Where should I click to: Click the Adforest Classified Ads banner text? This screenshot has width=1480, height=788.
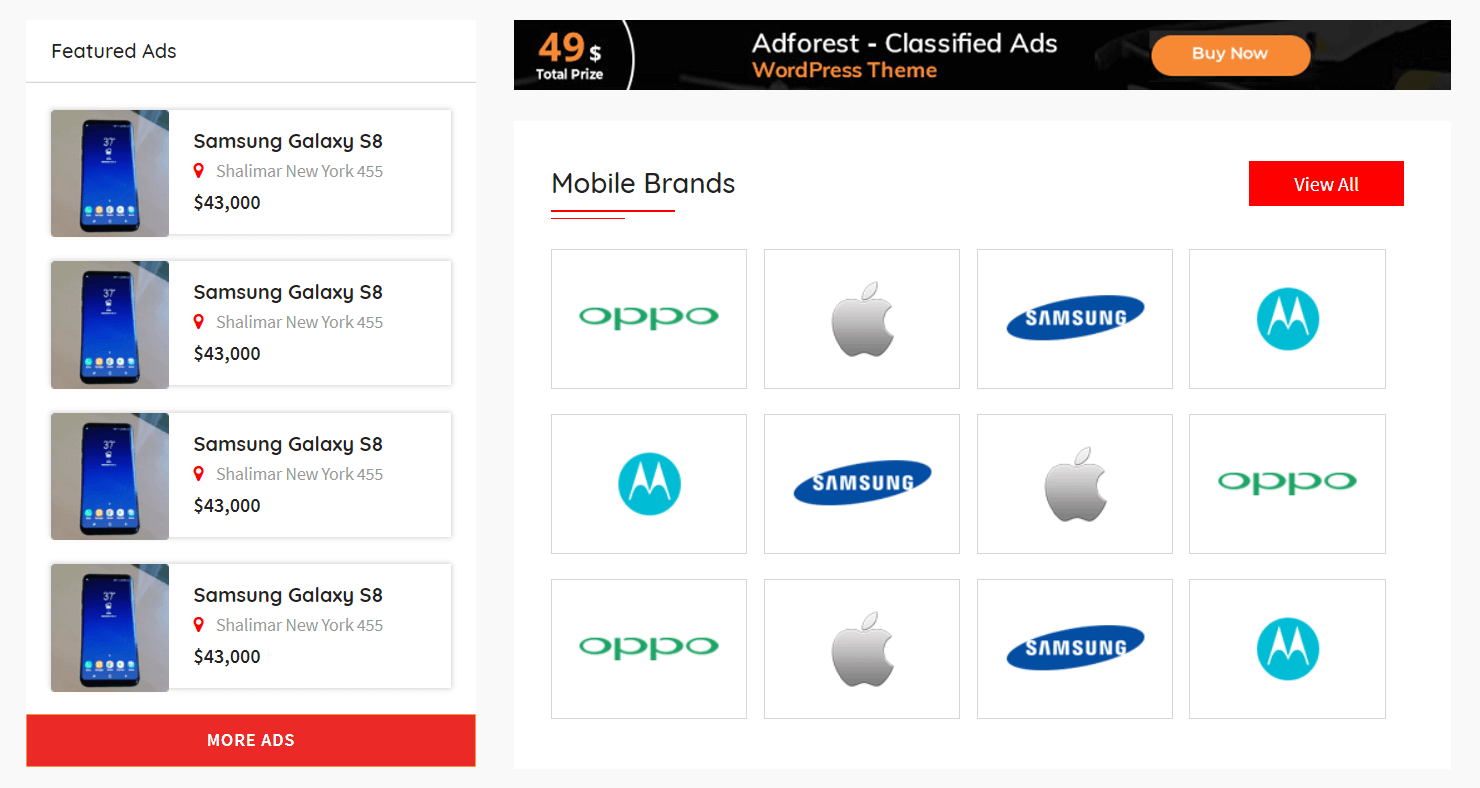(904, 44)
